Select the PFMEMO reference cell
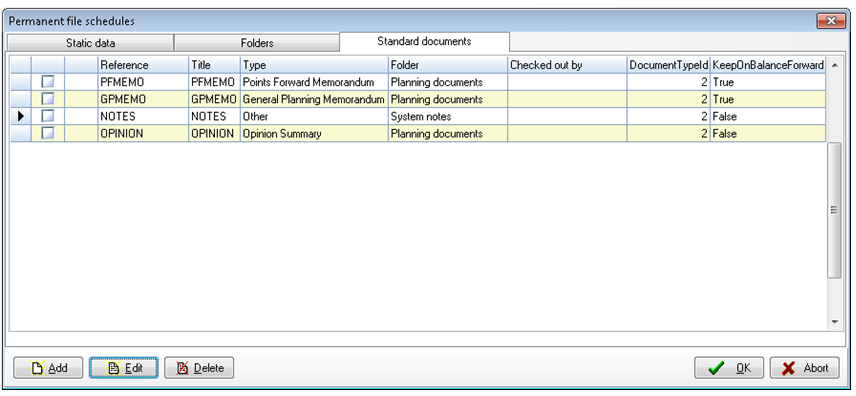 tap(143, 82)
